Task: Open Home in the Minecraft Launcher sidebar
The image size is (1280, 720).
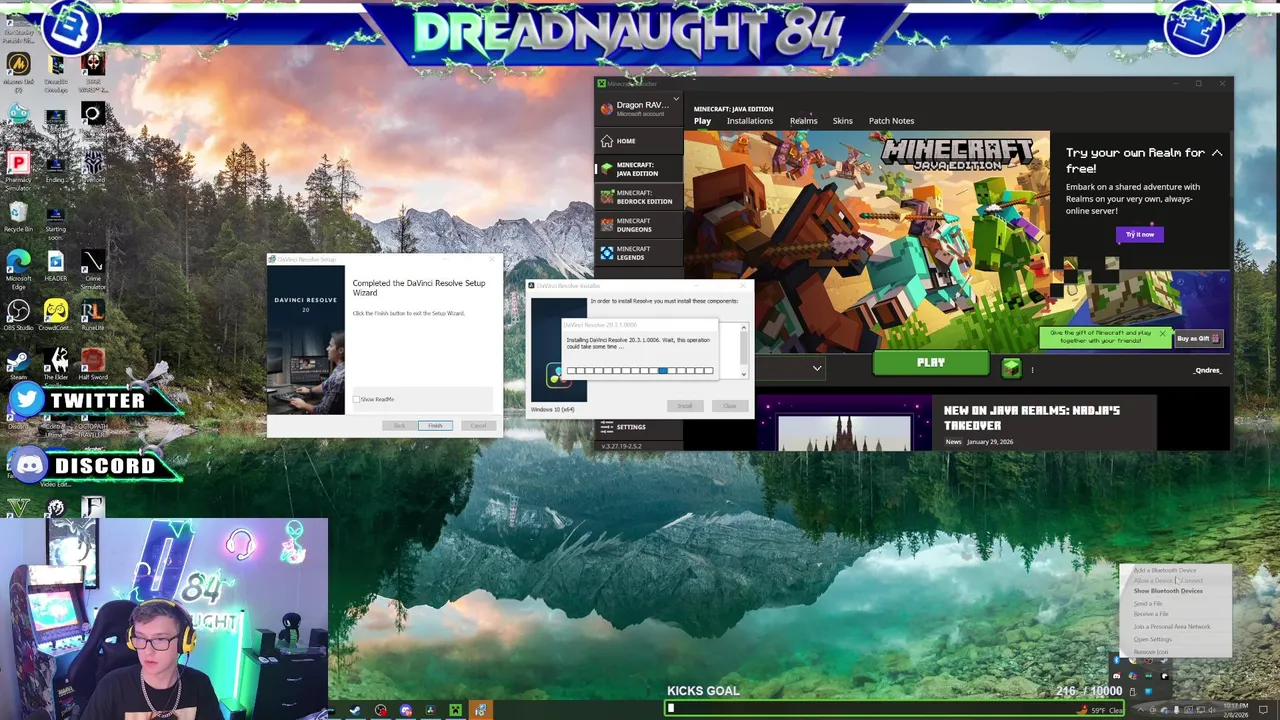Action: tap(639, 141)
